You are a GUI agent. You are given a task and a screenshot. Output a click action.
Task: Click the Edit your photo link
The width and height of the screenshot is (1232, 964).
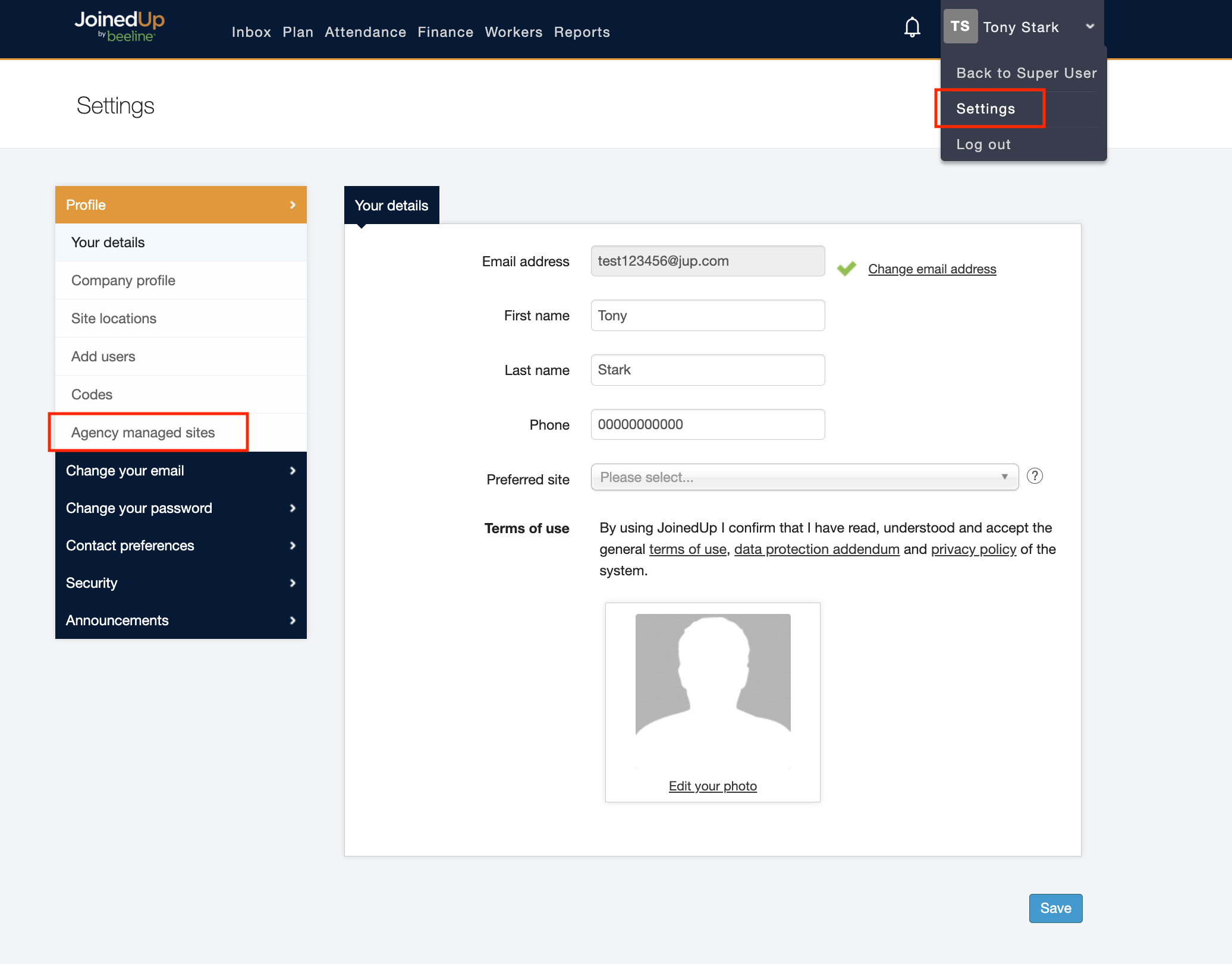tap(712, 786)
